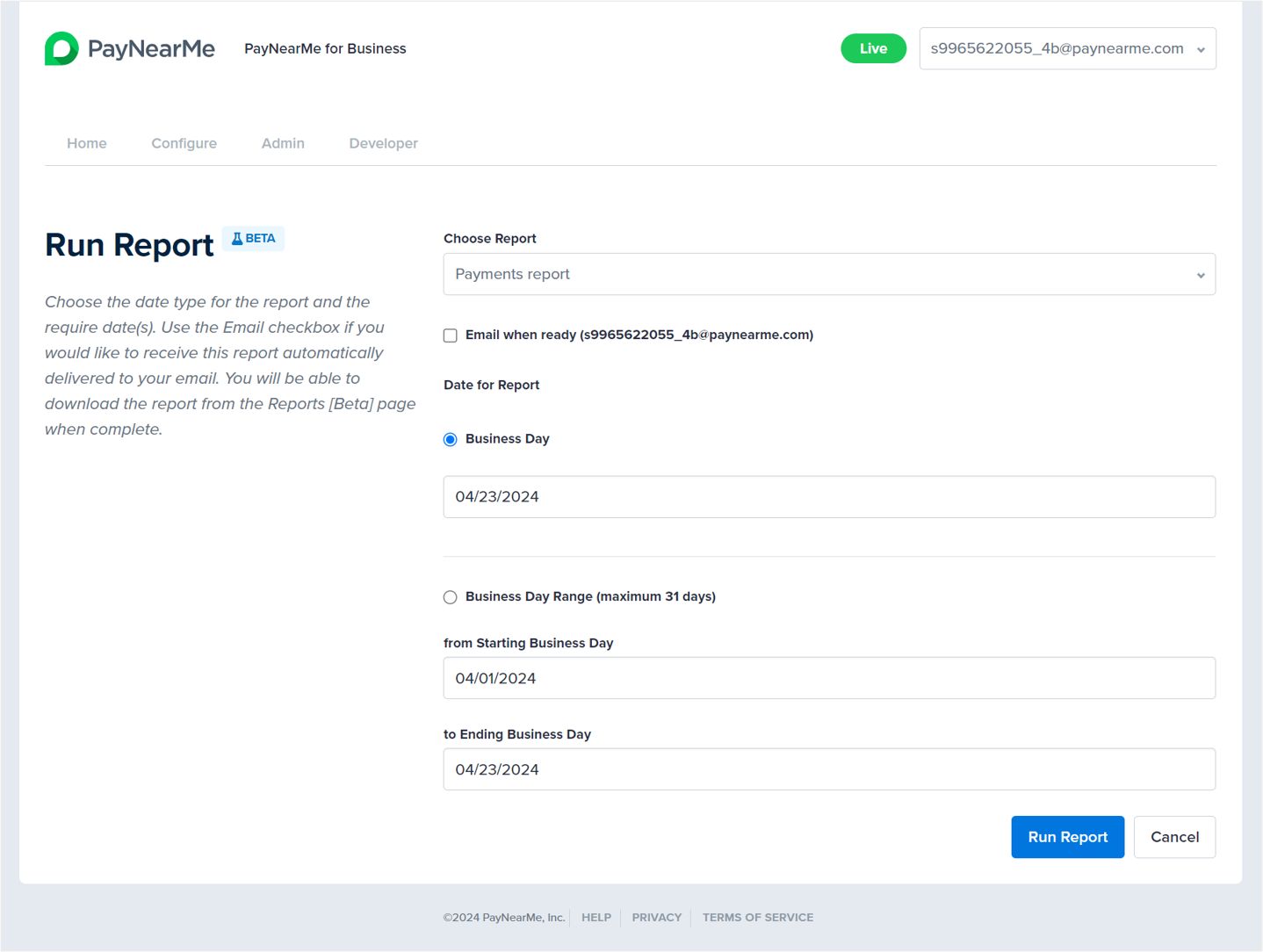Image resolution: width=1263 pixels, height=952 pixels.
Task: Click the PayNearMe for Business text
Action: click(x=325, y=48)
